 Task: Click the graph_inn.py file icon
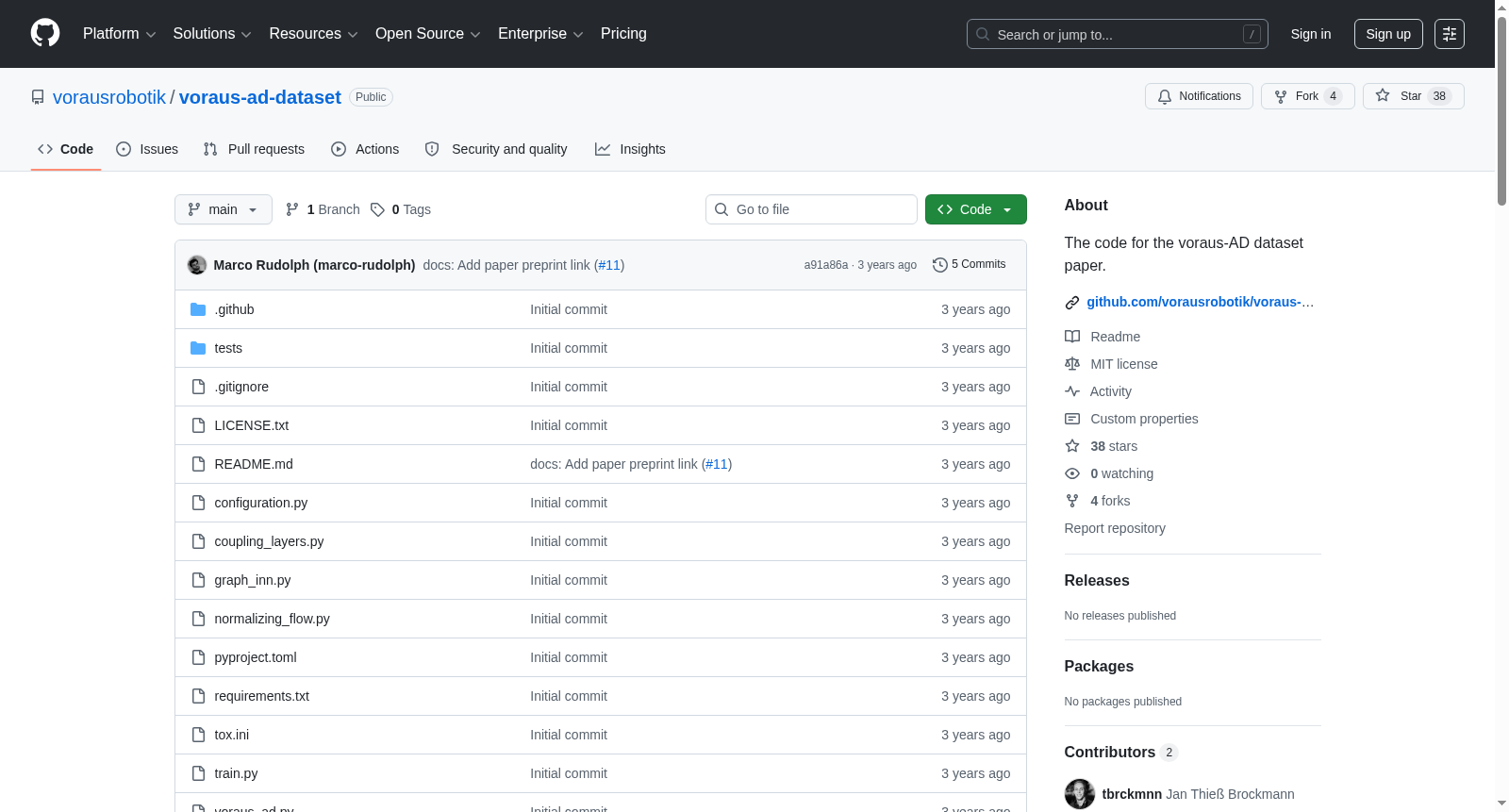pos(198,580)
